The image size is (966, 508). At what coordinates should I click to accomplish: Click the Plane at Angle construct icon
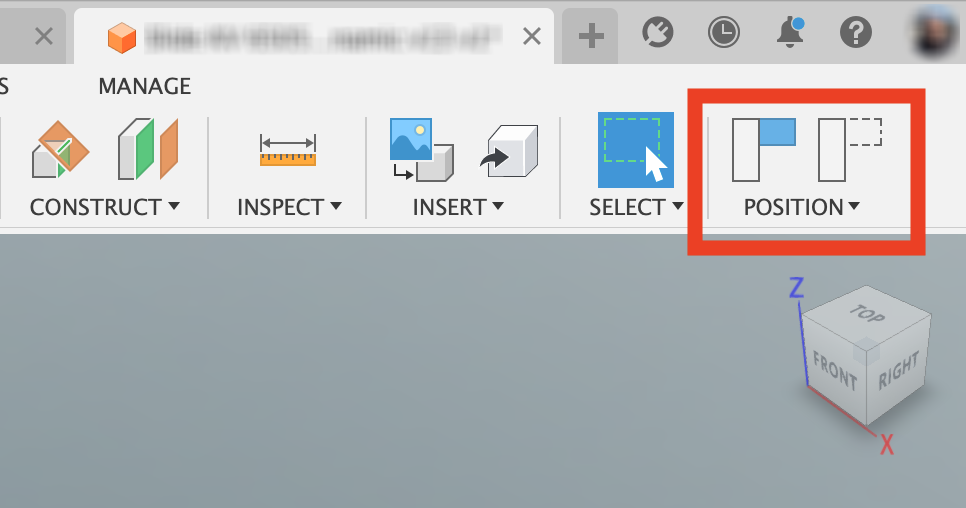60,150
